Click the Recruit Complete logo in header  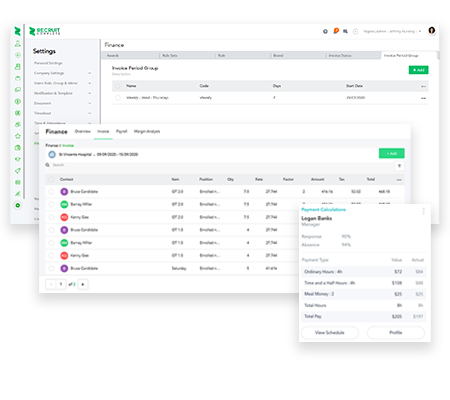coord(44,31)
